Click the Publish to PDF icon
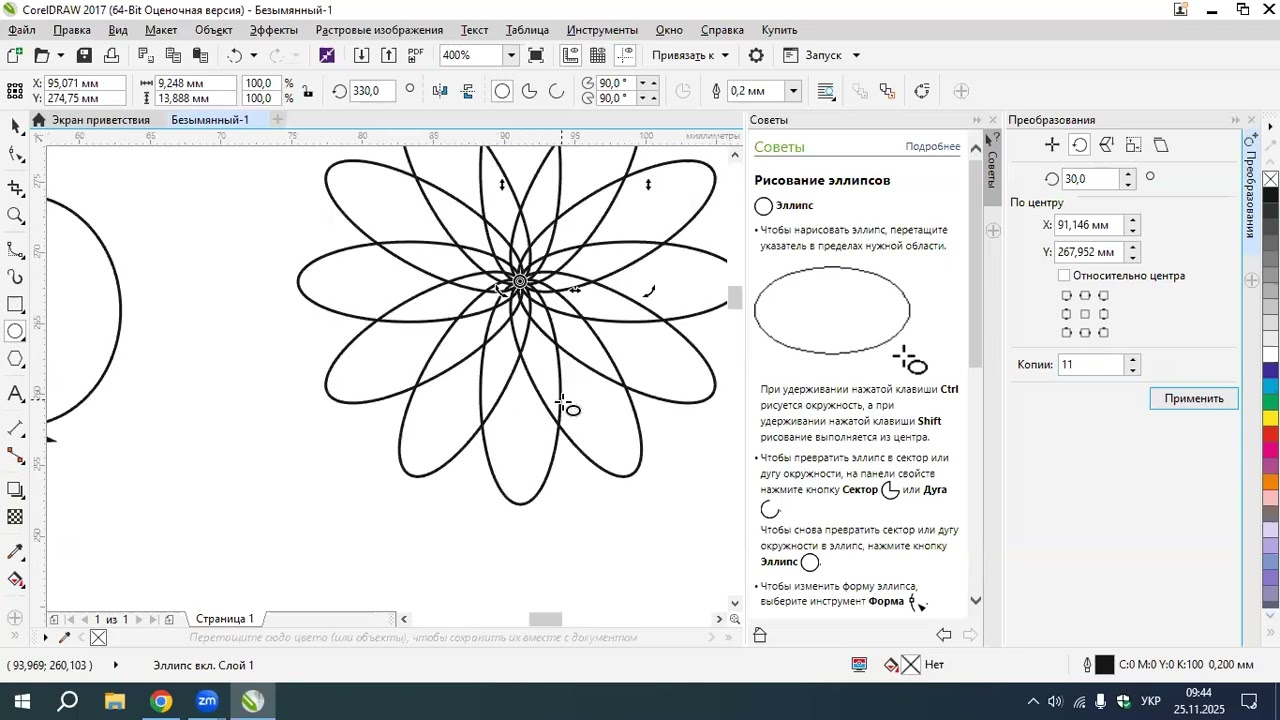Viewport: 1280px width, 720px height. click(x=415, y=55)
